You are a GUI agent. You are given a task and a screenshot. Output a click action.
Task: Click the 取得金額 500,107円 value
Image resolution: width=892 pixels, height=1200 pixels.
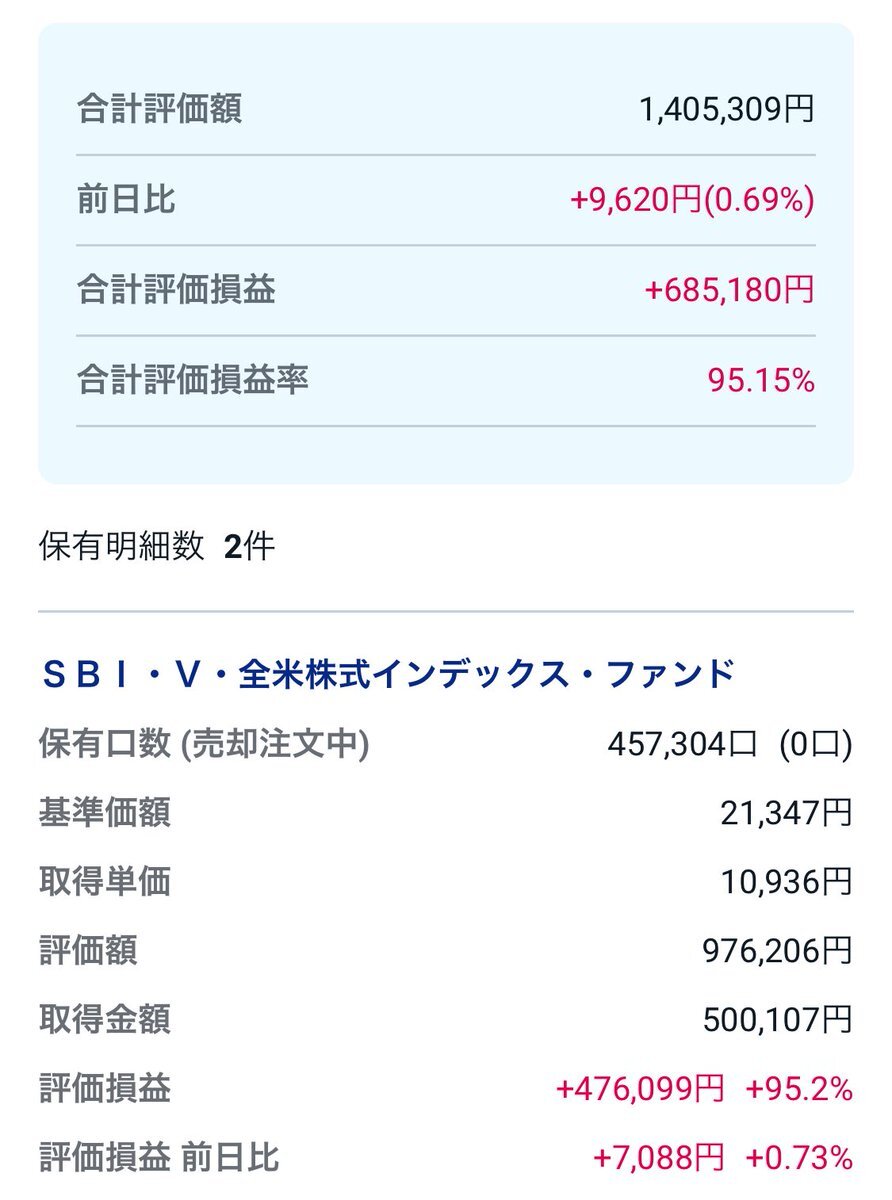pos(778,1019)
